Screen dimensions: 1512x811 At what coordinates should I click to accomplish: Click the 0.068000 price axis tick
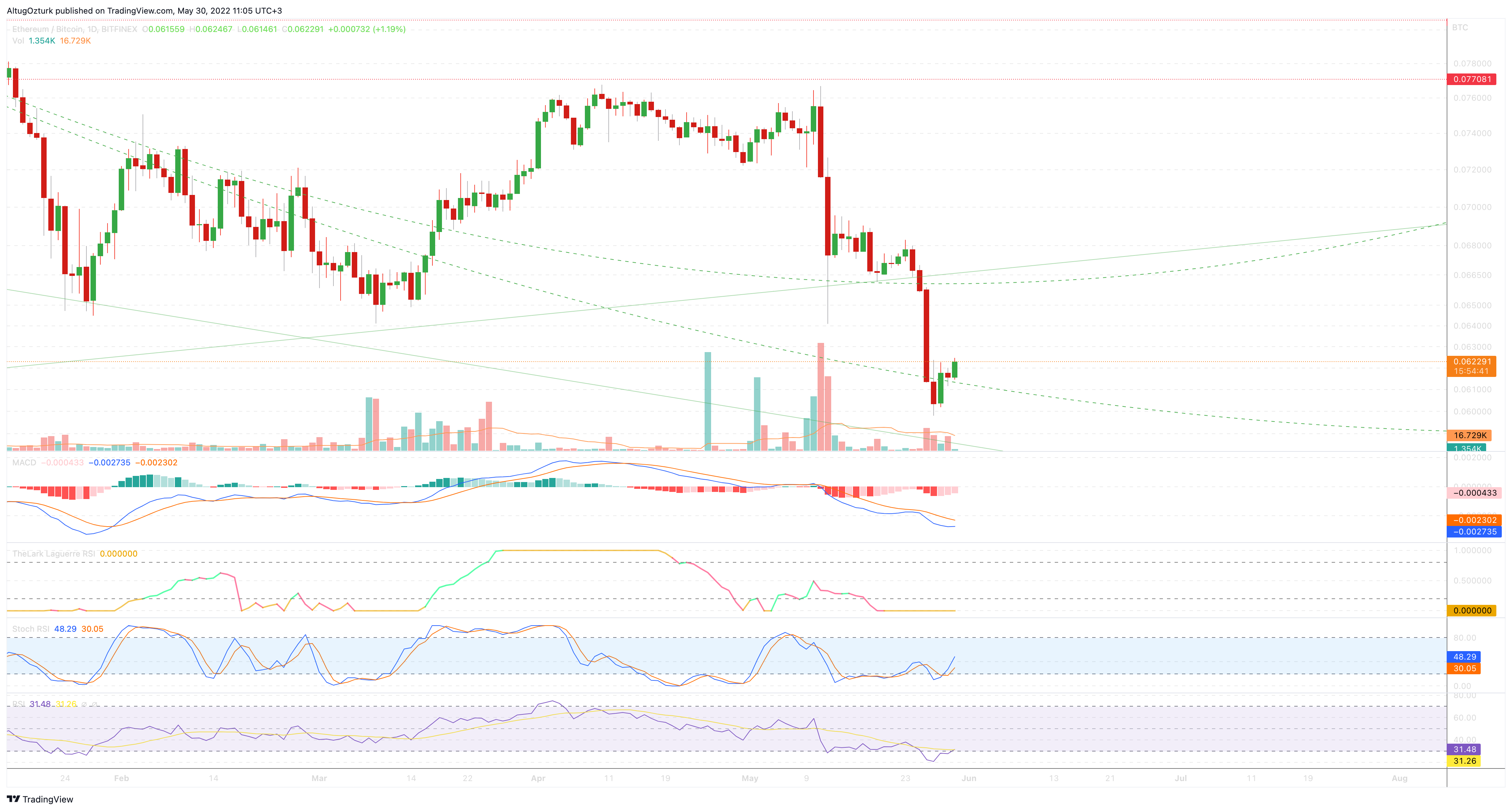(1472, 245)
